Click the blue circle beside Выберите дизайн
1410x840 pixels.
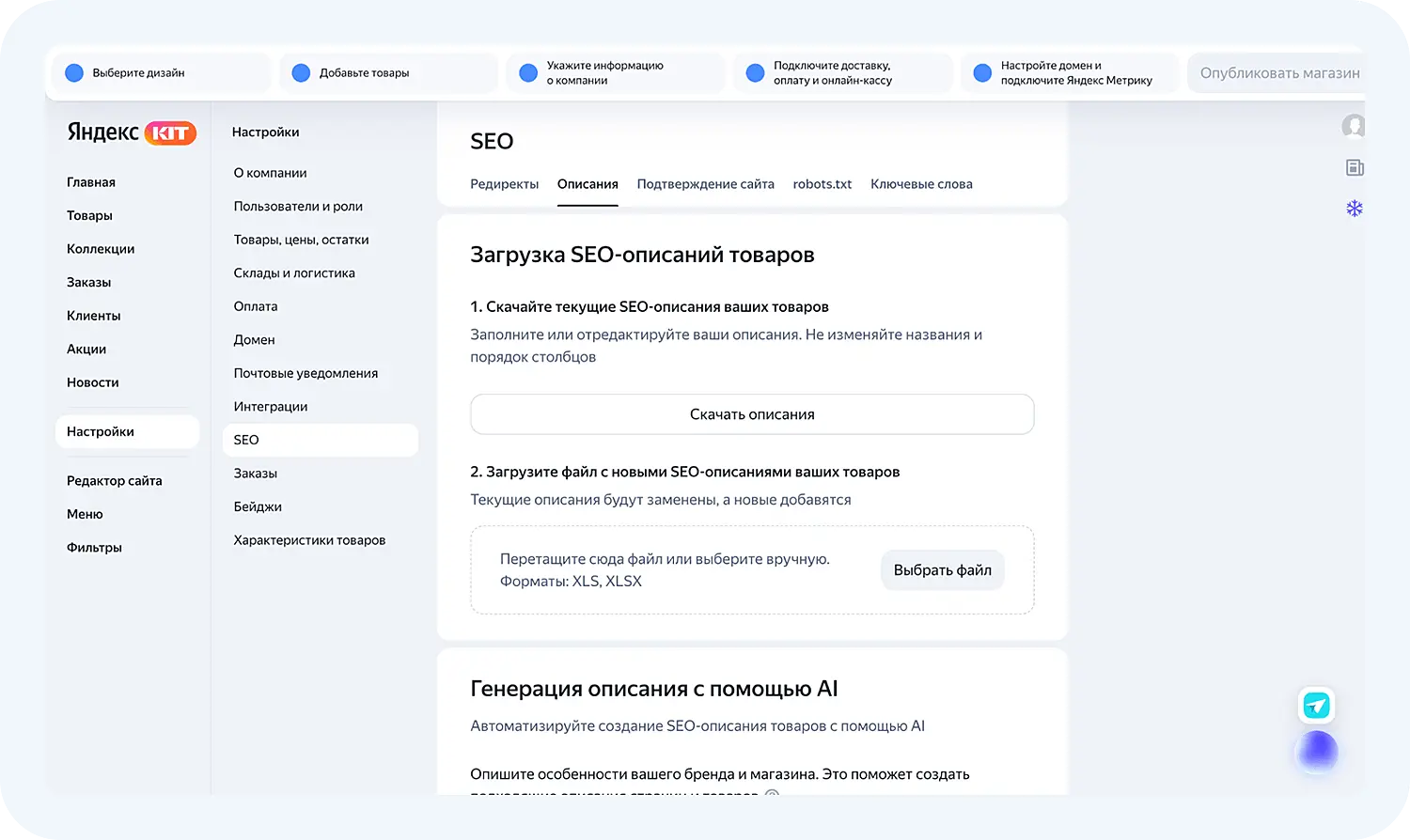(x=74, y=73)
